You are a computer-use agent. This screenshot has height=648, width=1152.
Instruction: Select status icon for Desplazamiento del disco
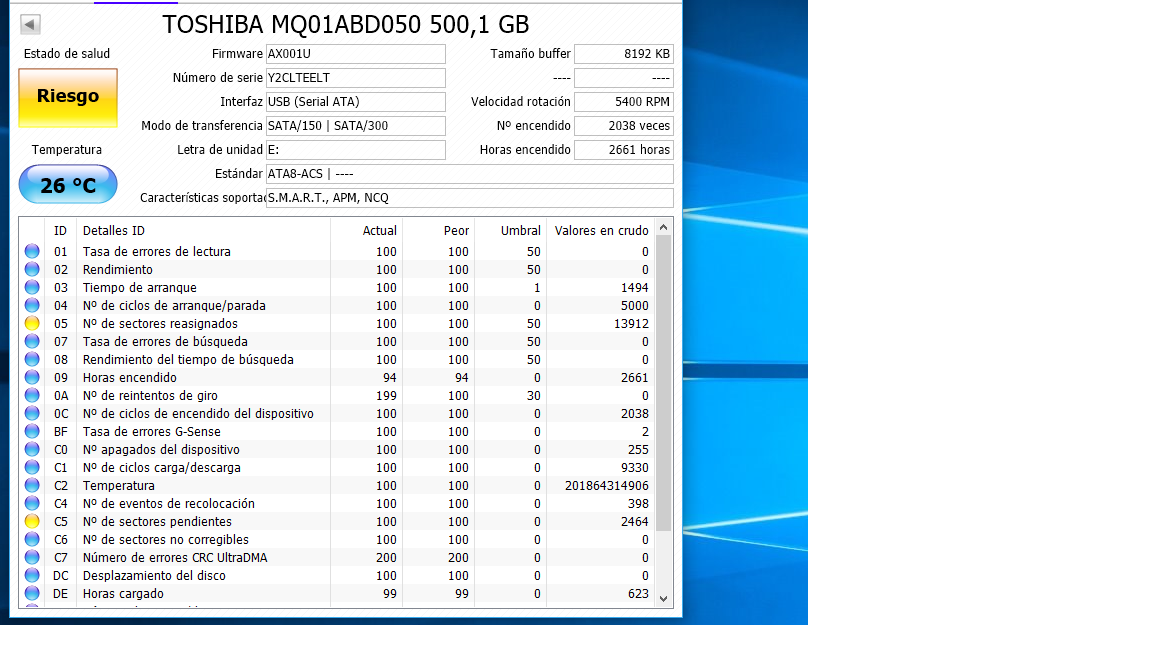click(x=32, y=575)
